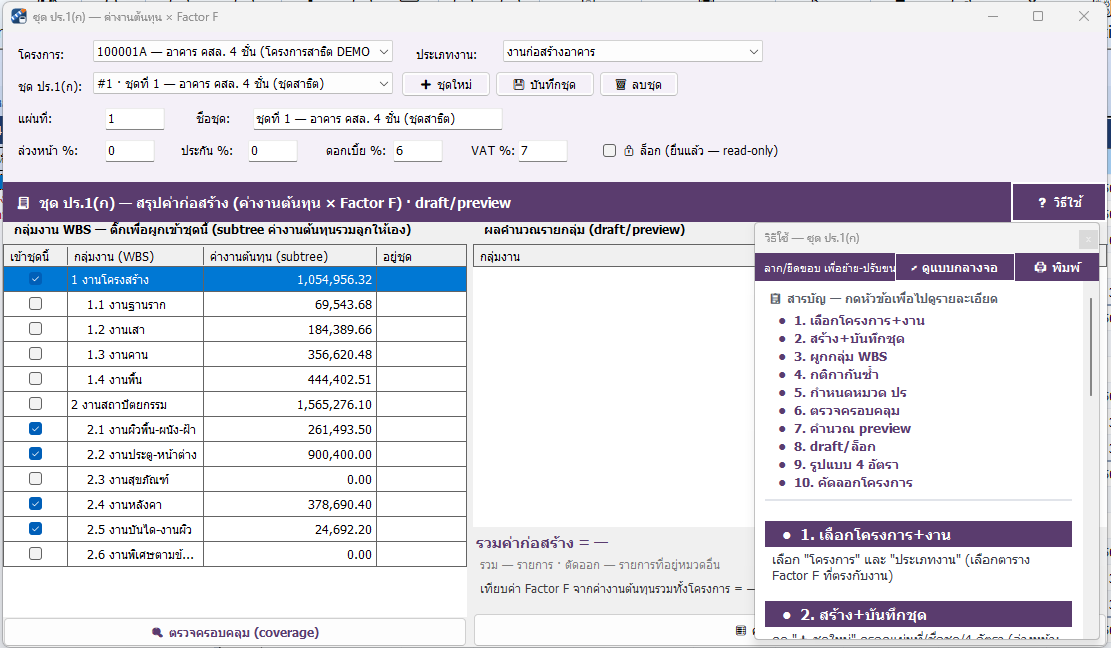Click the trash icon on ลบชุด button
Image resolution: width=1111 pixels, height=648 pixels.
pos(621,84)
